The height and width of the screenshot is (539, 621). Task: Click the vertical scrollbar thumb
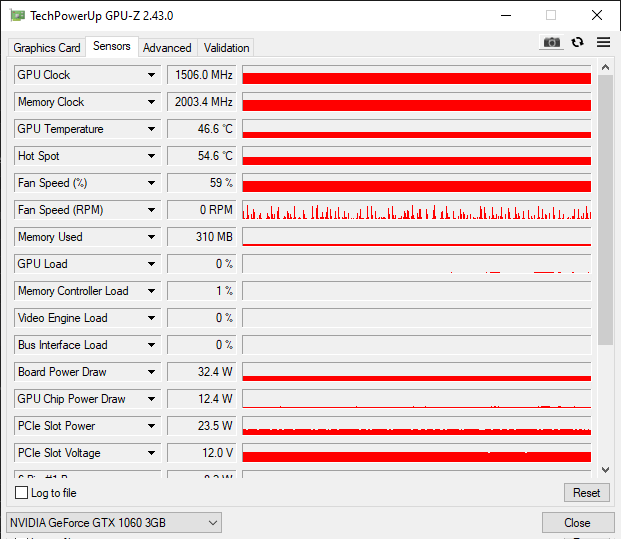pos(605,210)
